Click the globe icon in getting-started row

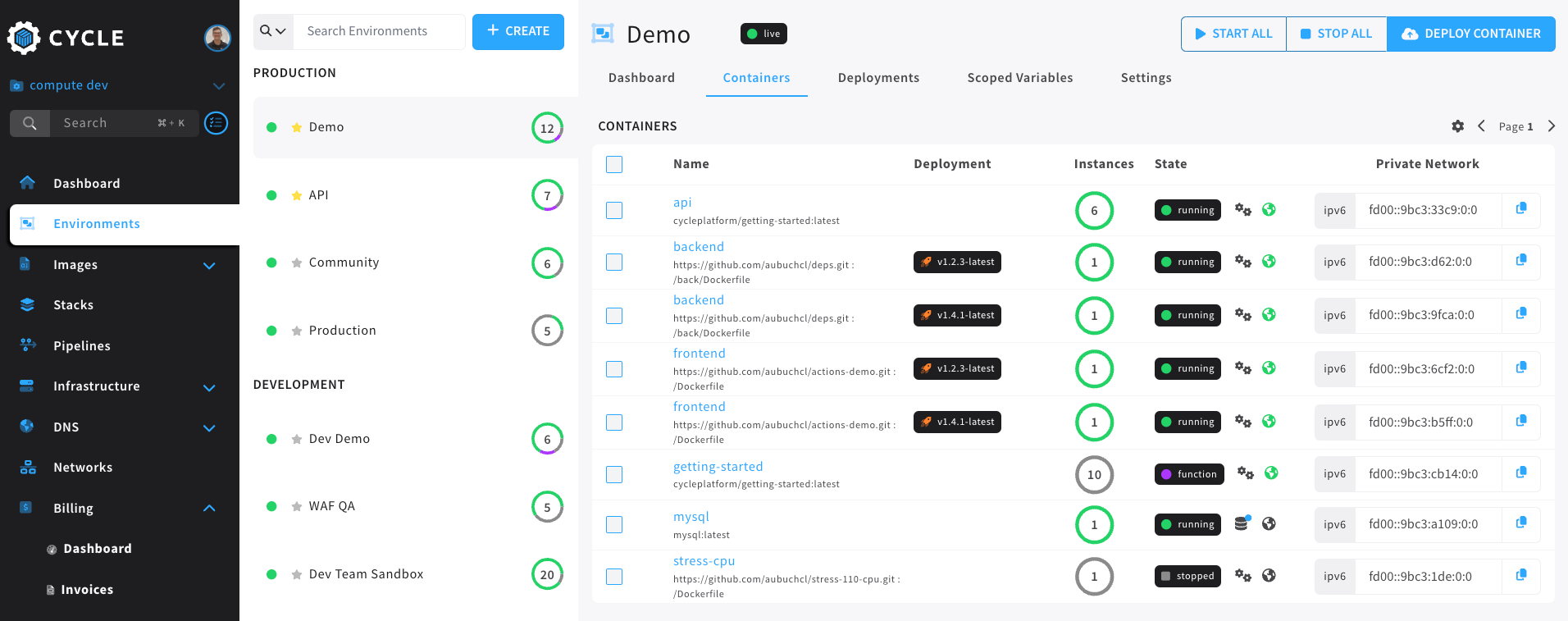point(1271,473)
